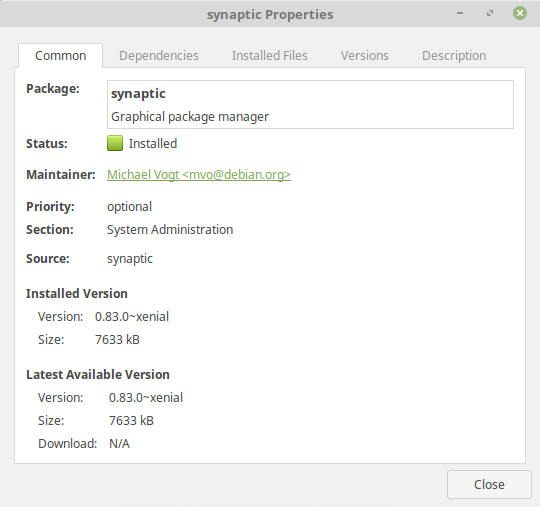Click the package name 'synaptic' in the box

(138, 94)
